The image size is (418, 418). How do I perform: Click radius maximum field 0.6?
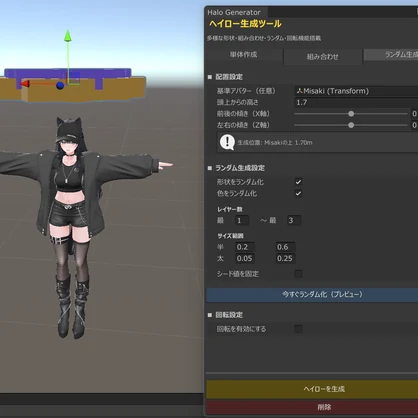pos(286,247)
